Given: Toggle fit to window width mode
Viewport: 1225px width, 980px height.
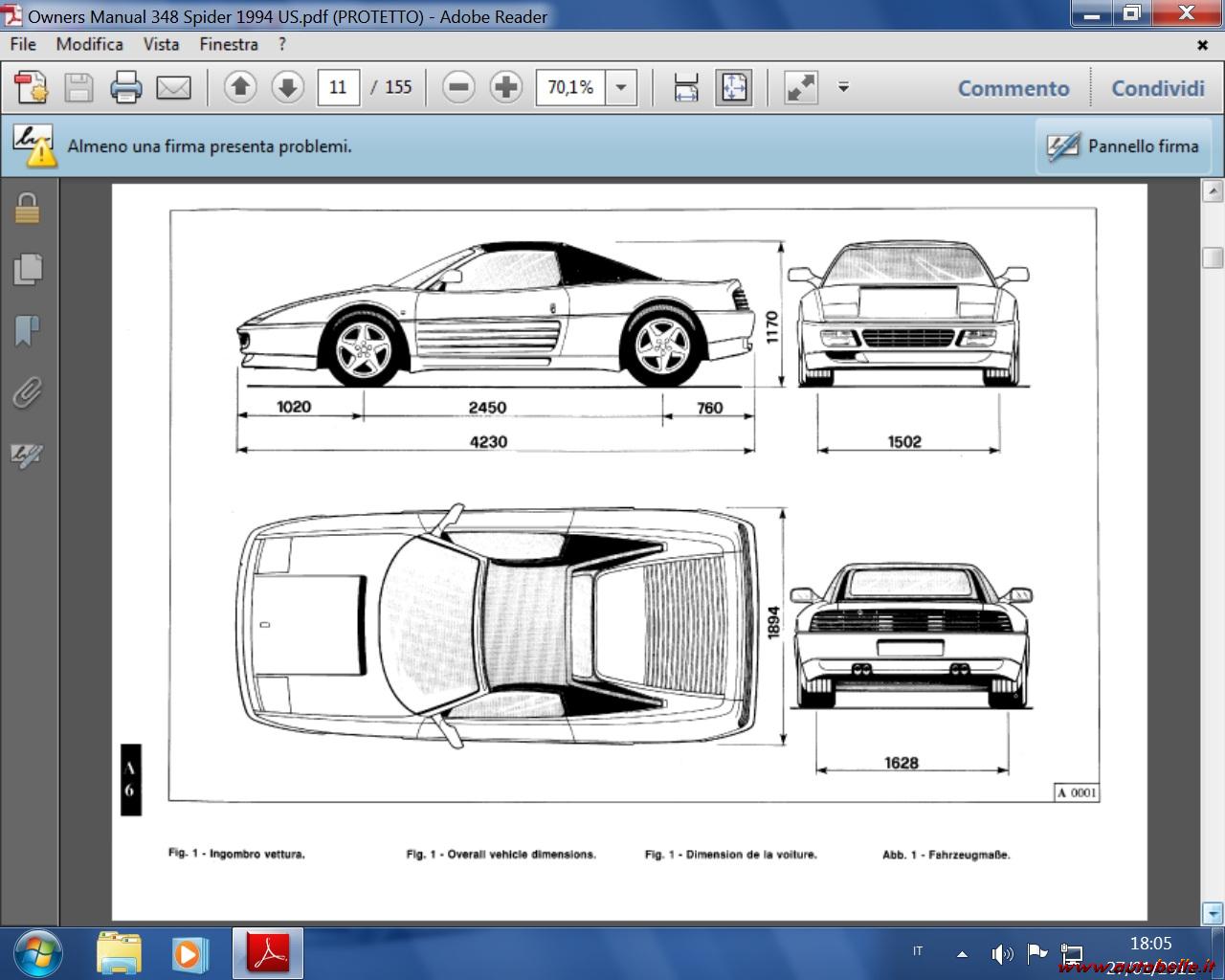Looking at the screenshot, I should click(686, 88).
